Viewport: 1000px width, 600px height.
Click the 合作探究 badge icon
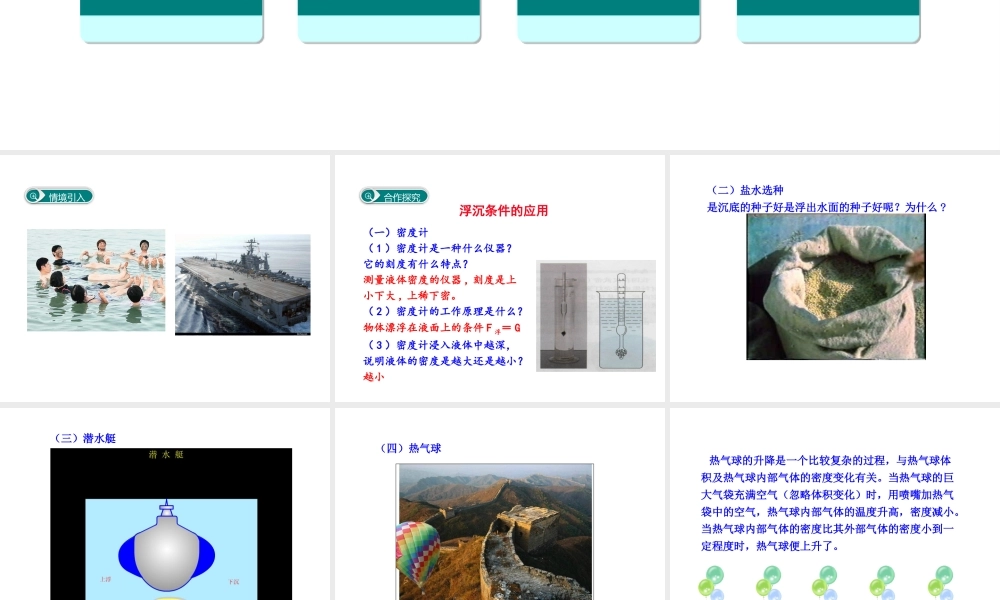click(393, 196)
